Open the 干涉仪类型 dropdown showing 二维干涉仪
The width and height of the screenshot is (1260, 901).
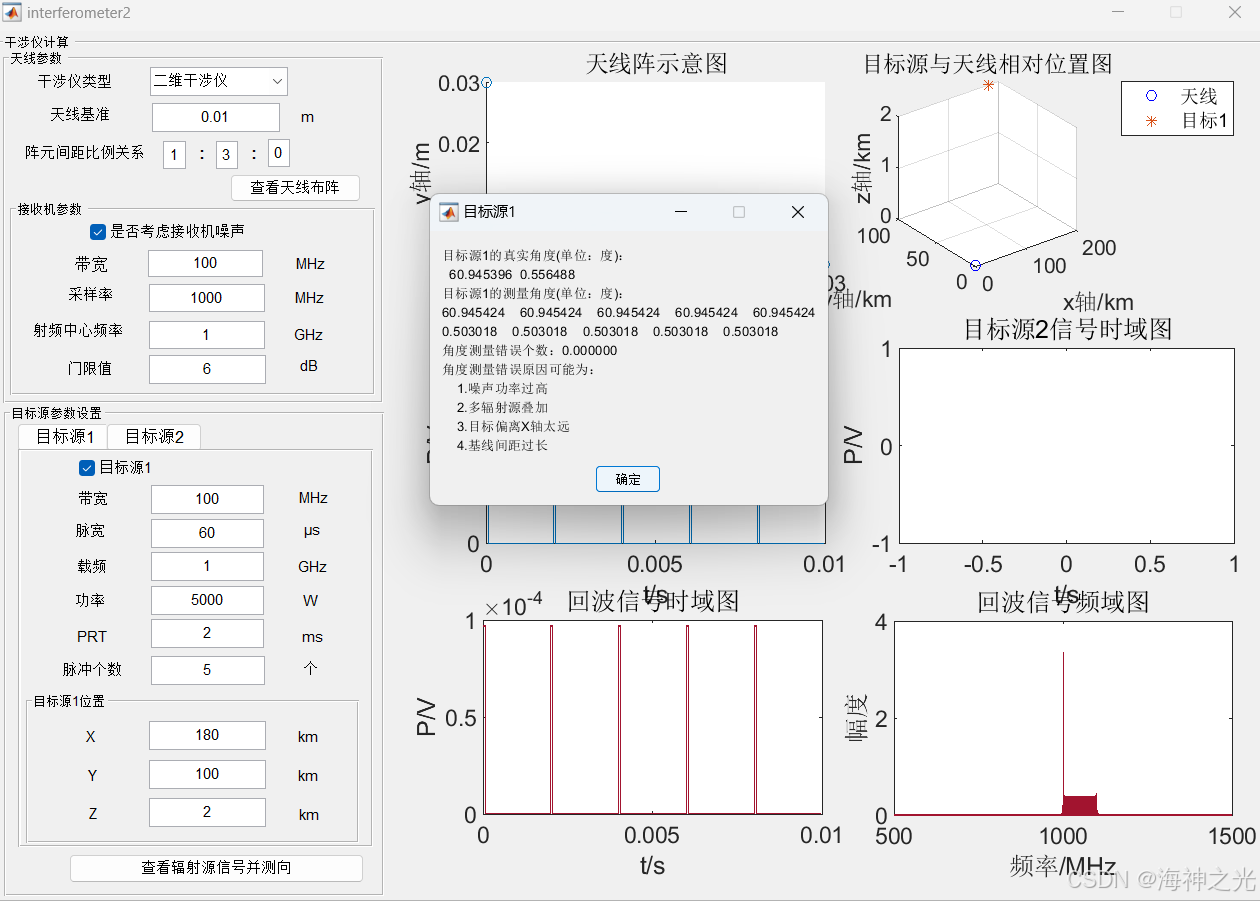coord(218,81)
